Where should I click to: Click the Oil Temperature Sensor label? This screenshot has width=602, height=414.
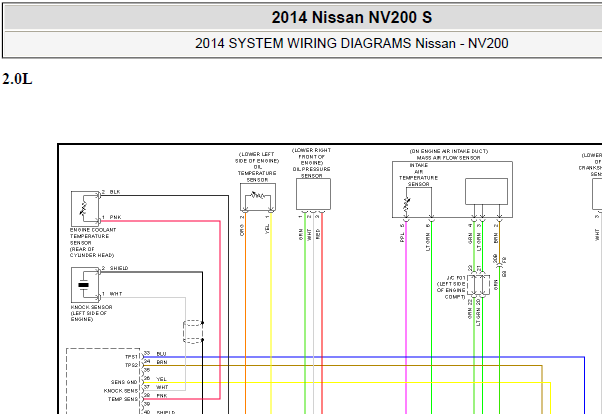click(x=257, y=167)
